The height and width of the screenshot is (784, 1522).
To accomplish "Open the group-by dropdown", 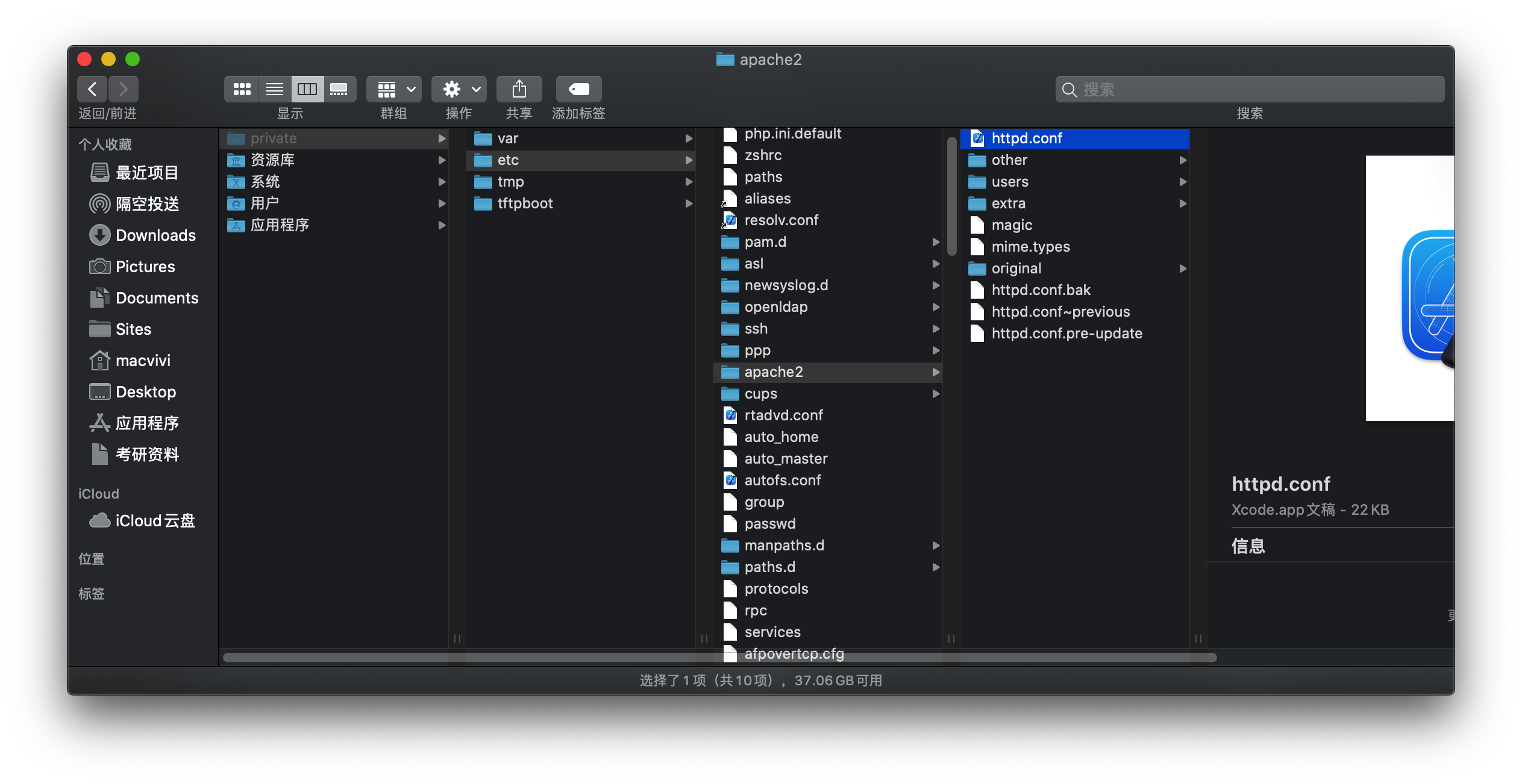I will [x=394, y=89].
